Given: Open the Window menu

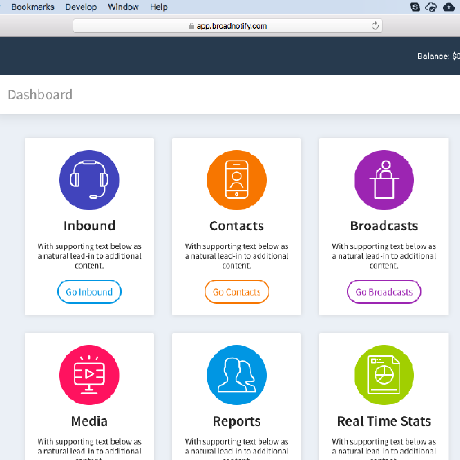Looking at the screenshot, I should (x=123, y=7).
